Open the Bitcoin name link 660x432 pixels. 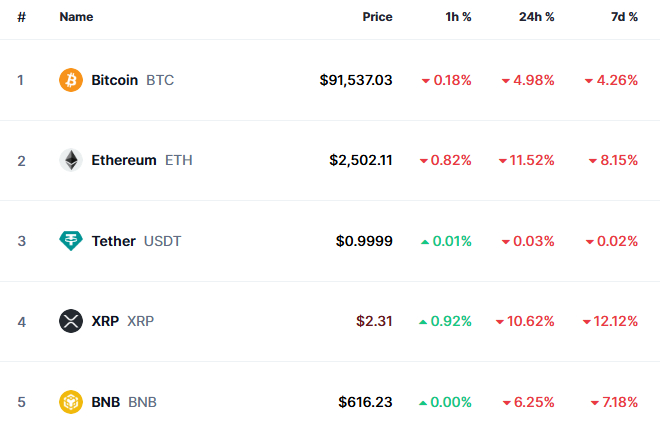tap(114, 80)
